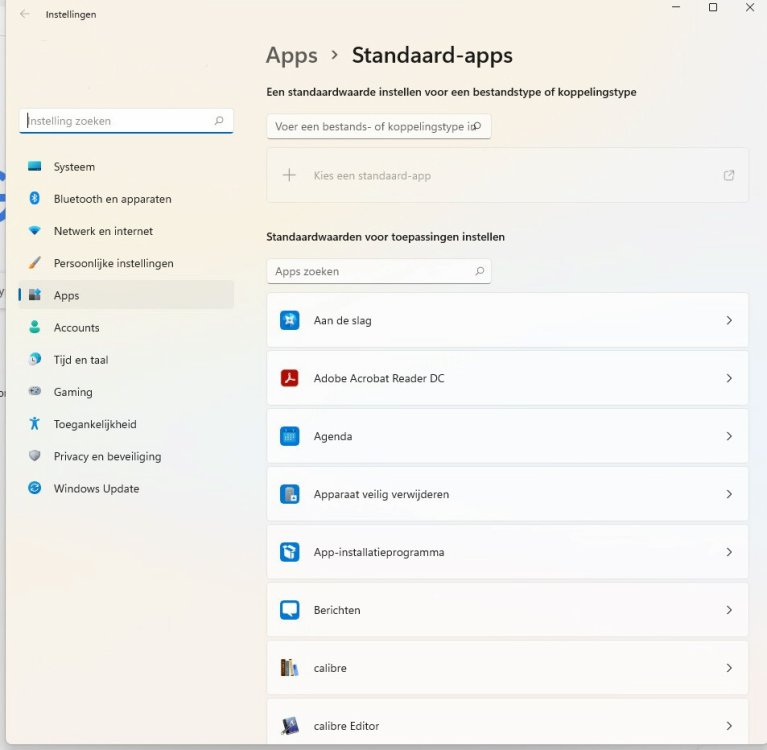Click the Netwerk en internet wifi icon
Image resolution: width=767 pixels, height=750 pixels.
tap(35, 230)
